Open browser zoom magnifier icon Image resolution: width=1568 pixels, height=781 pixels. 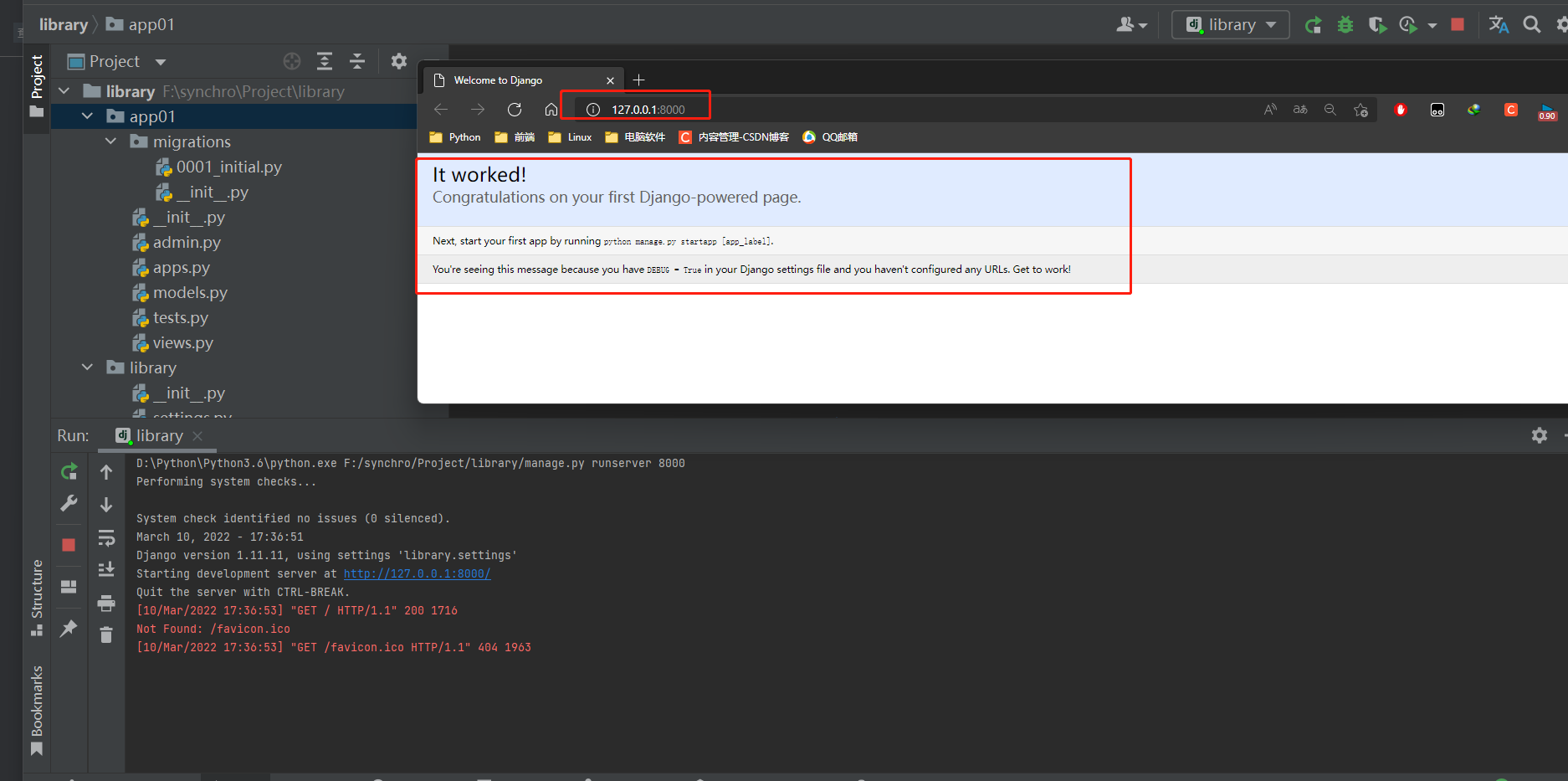click(x=1330, y=110)
